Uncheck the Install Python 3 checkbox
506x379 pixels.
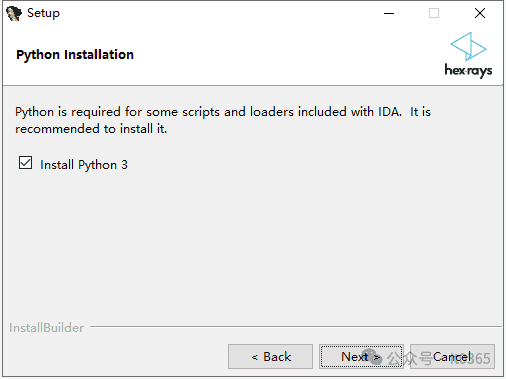(x=25, y=163)
